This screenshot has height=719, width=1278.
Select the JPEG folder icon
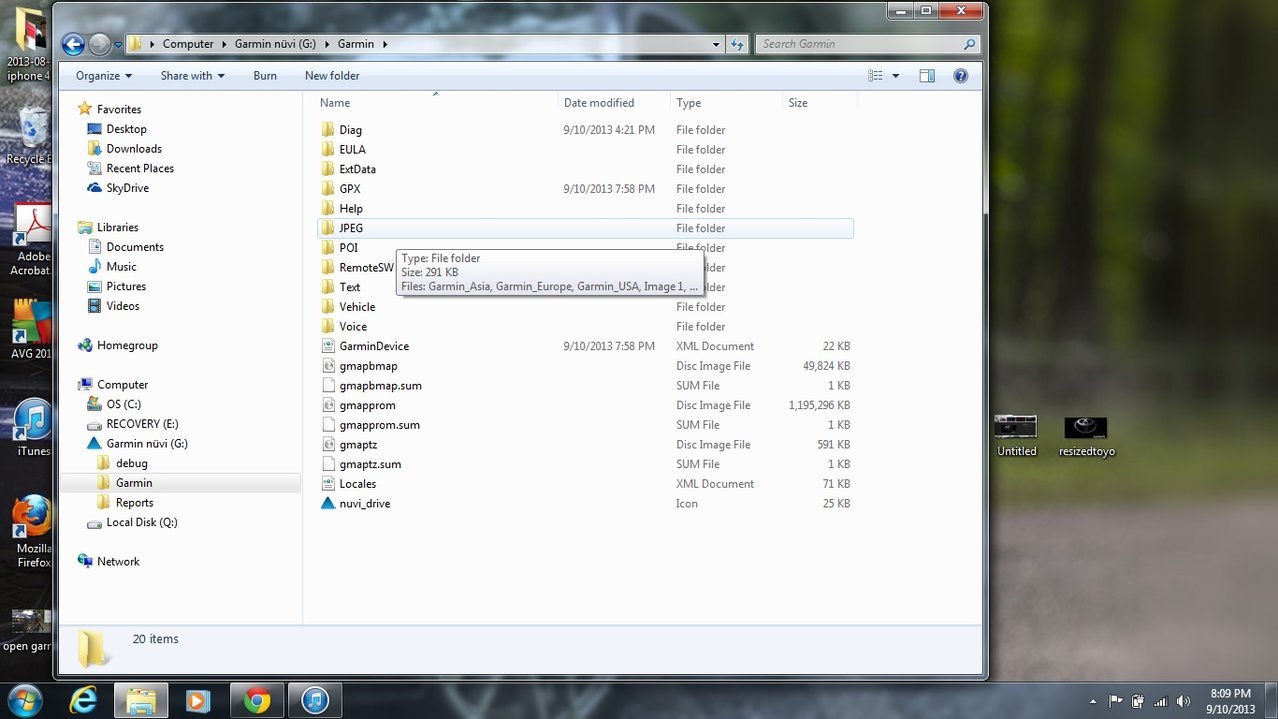[x=328, y=228]
